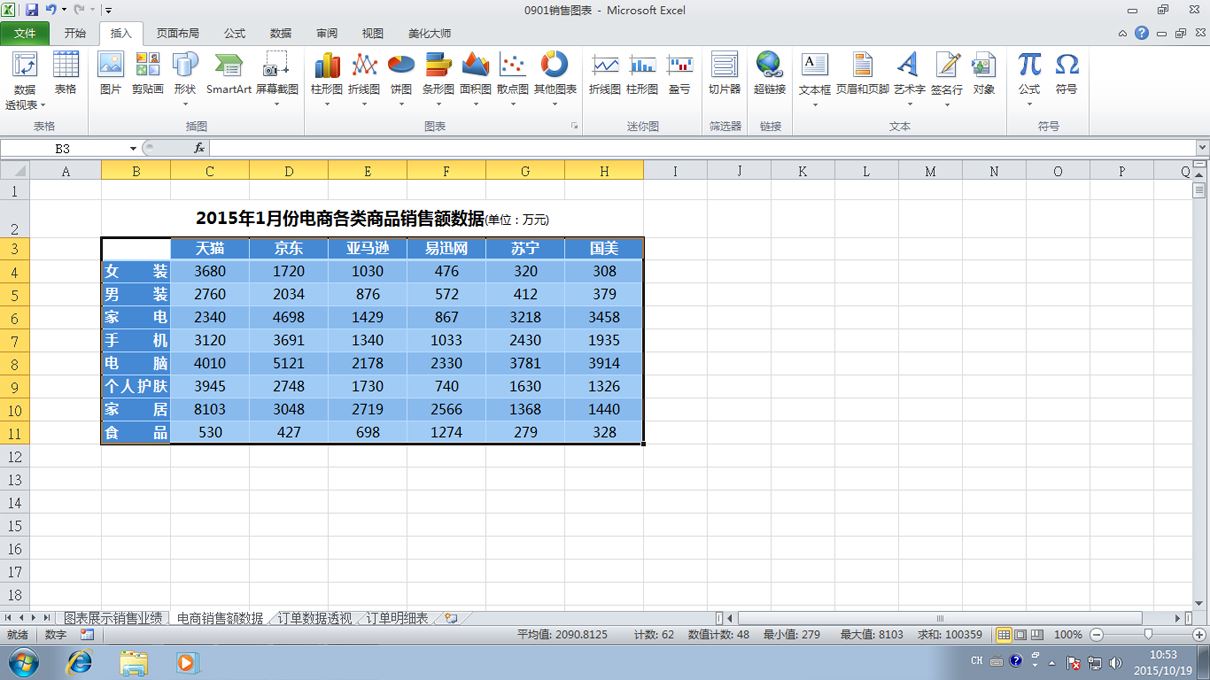Insert a pie chart (饼图)
Screen dimensions: 1210x680
pos(401,80)
